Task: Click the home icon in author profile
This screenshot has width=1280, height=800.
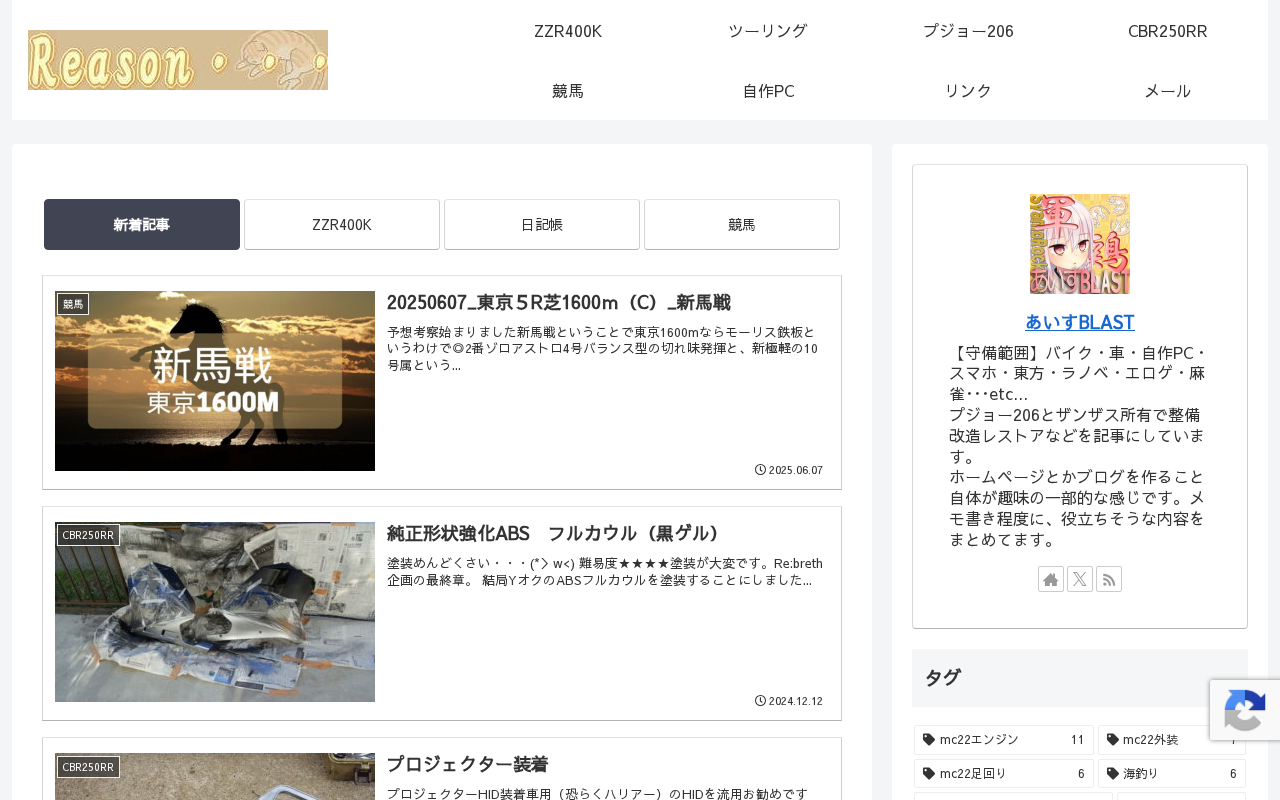Action: coord(1051,579)
